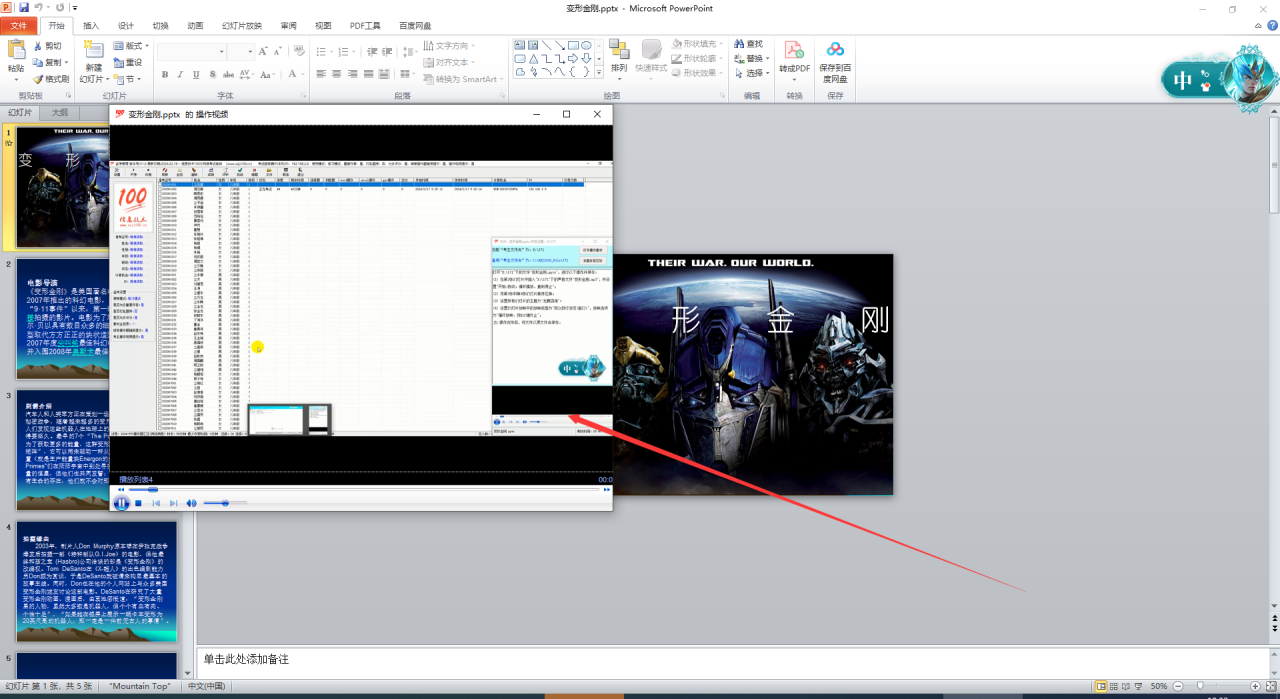Image resolution: width=1280 pixels, height=699 pixels.
Task: Mute the media player volume
Action: (192, 503)
